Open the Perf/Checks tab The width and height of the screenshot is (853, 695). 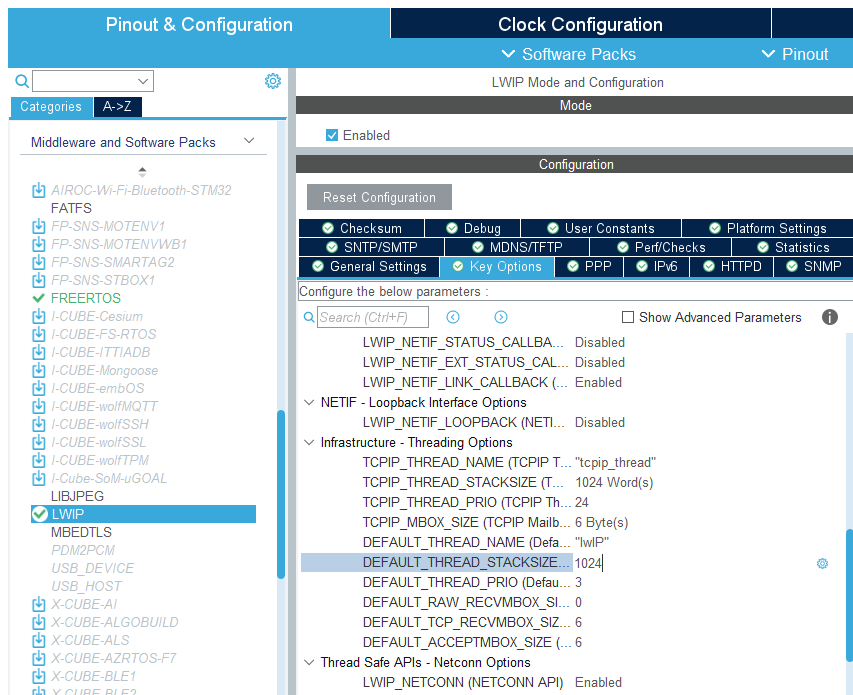click(x=661, y=247)
